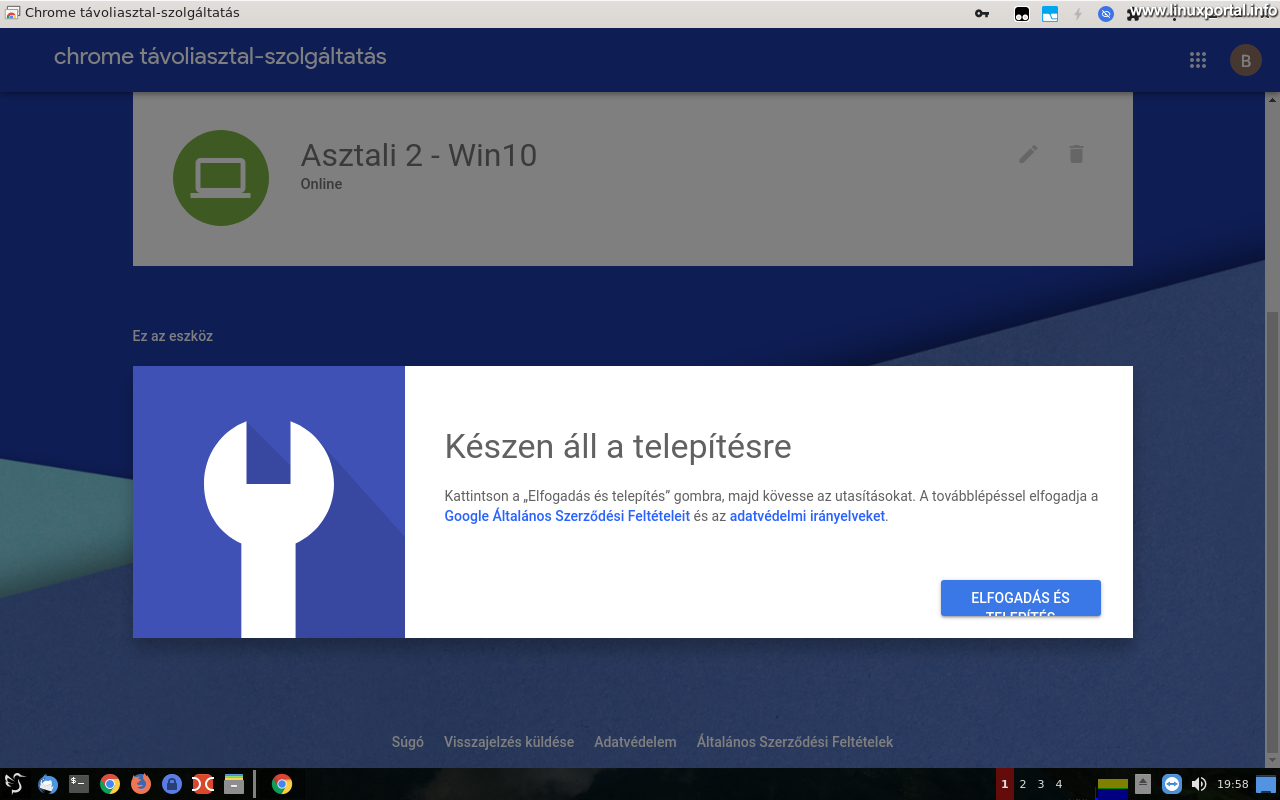1280x800 pixels.
Task: Open the adatvédelmi irányelveket link
Action: click(x=807, y=517)
